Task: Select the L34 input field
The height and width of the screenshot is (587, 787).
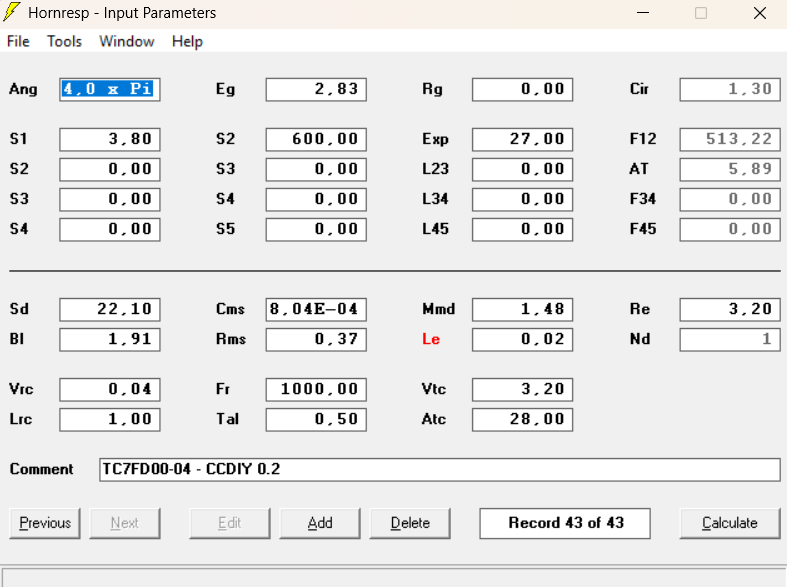Action: [x=522, y=199]
